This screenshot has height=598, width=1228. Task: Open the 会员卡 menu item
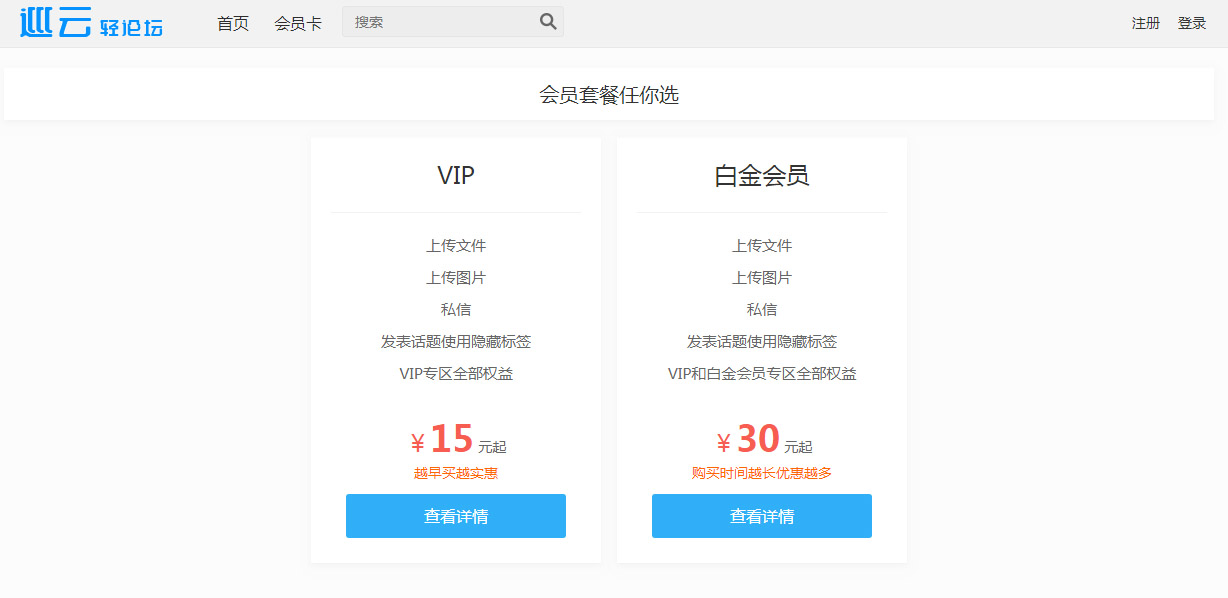pyautogui.click(x=298, y=23)
